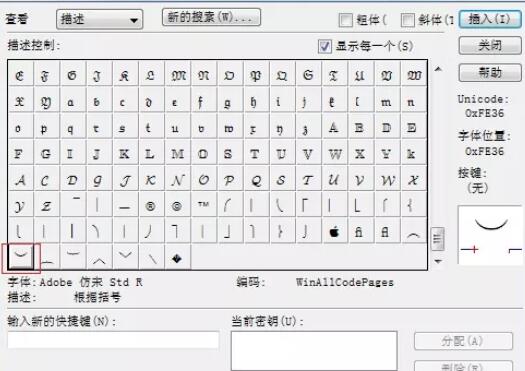Pick the downward-pointing chevron glyph
Image resolution: width=525 pixels, height=371 pixels.
pos(125,257)
